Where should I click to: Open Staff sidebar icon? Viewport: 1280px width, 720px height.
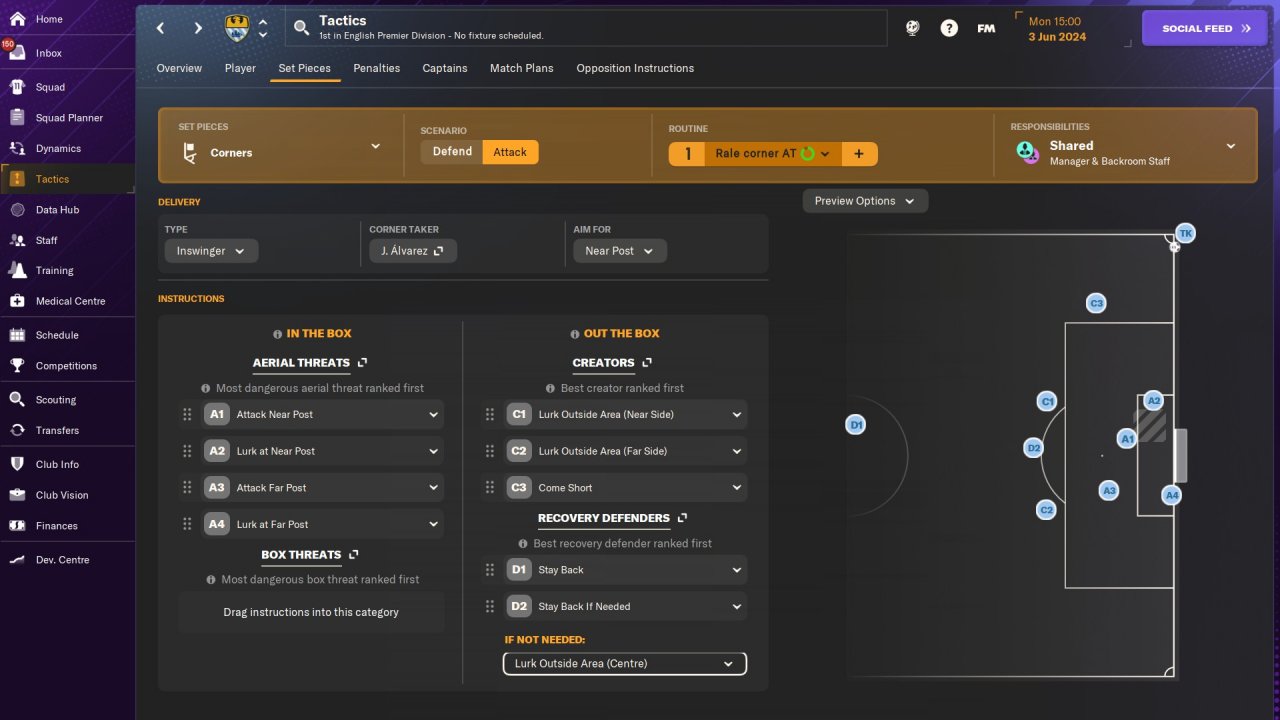click(x=17, y=240)
